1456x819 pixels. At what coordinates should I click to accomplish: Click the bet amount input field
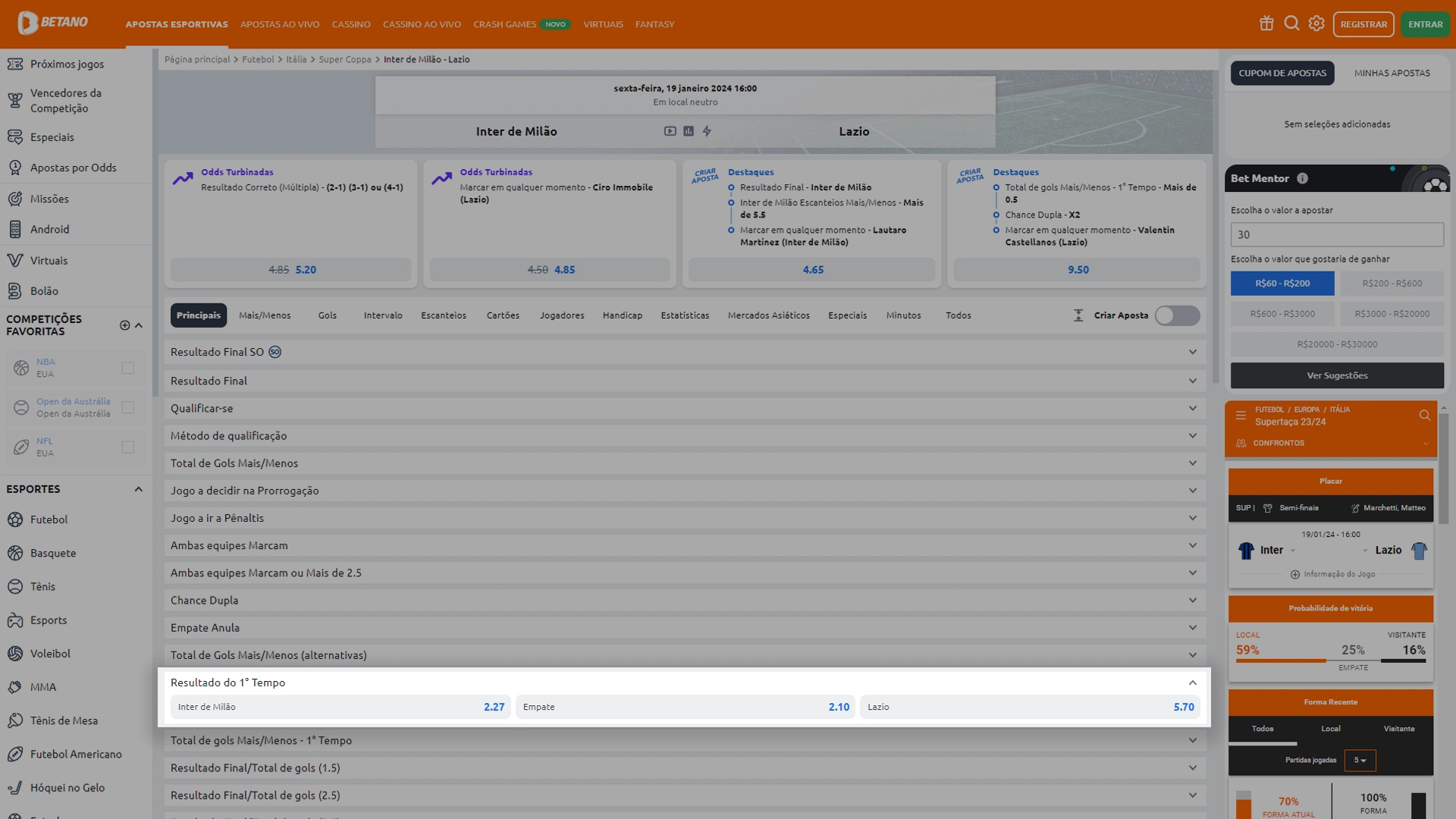point(1337,234)
